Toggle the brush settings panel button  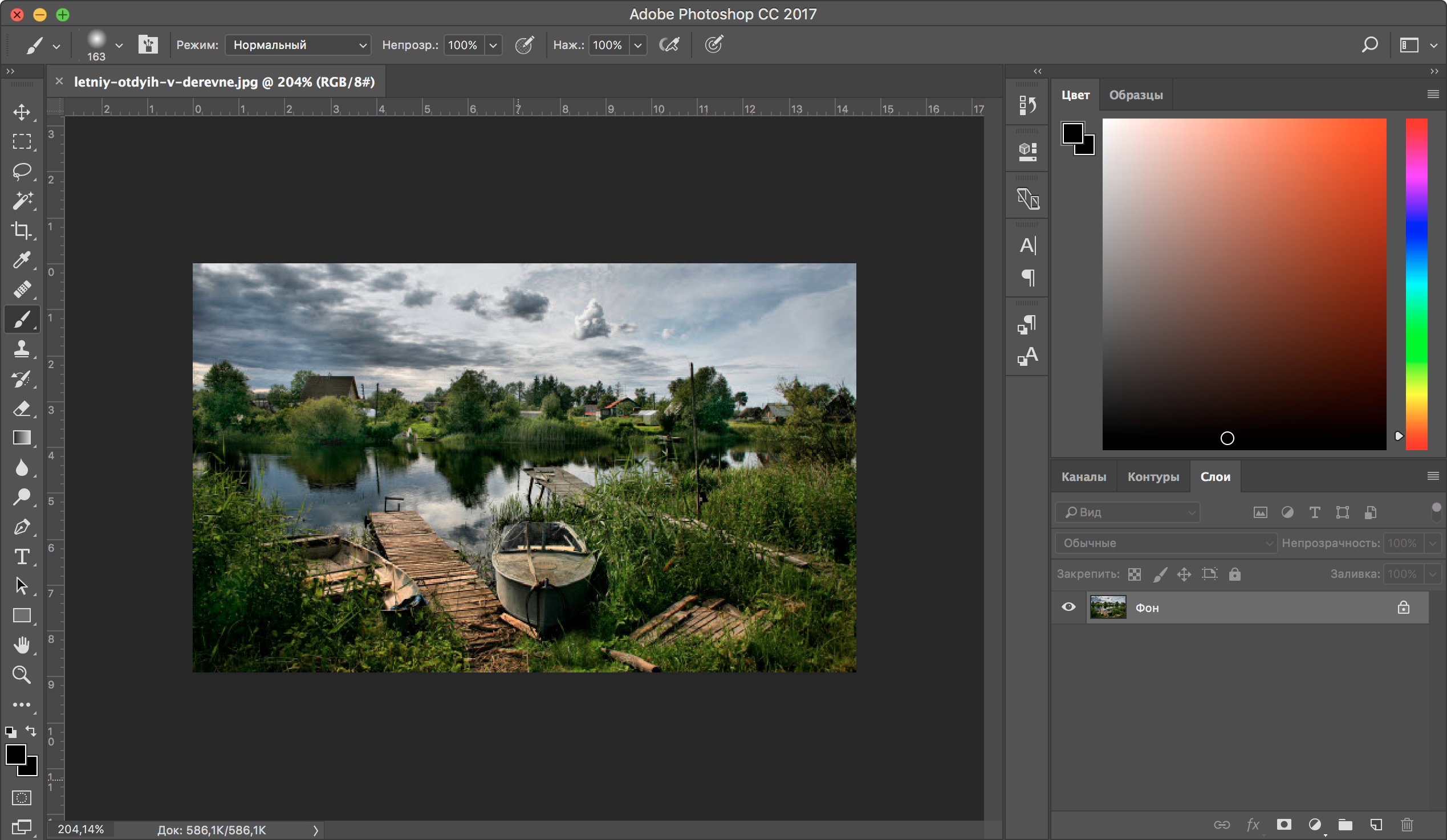point(148,44)
